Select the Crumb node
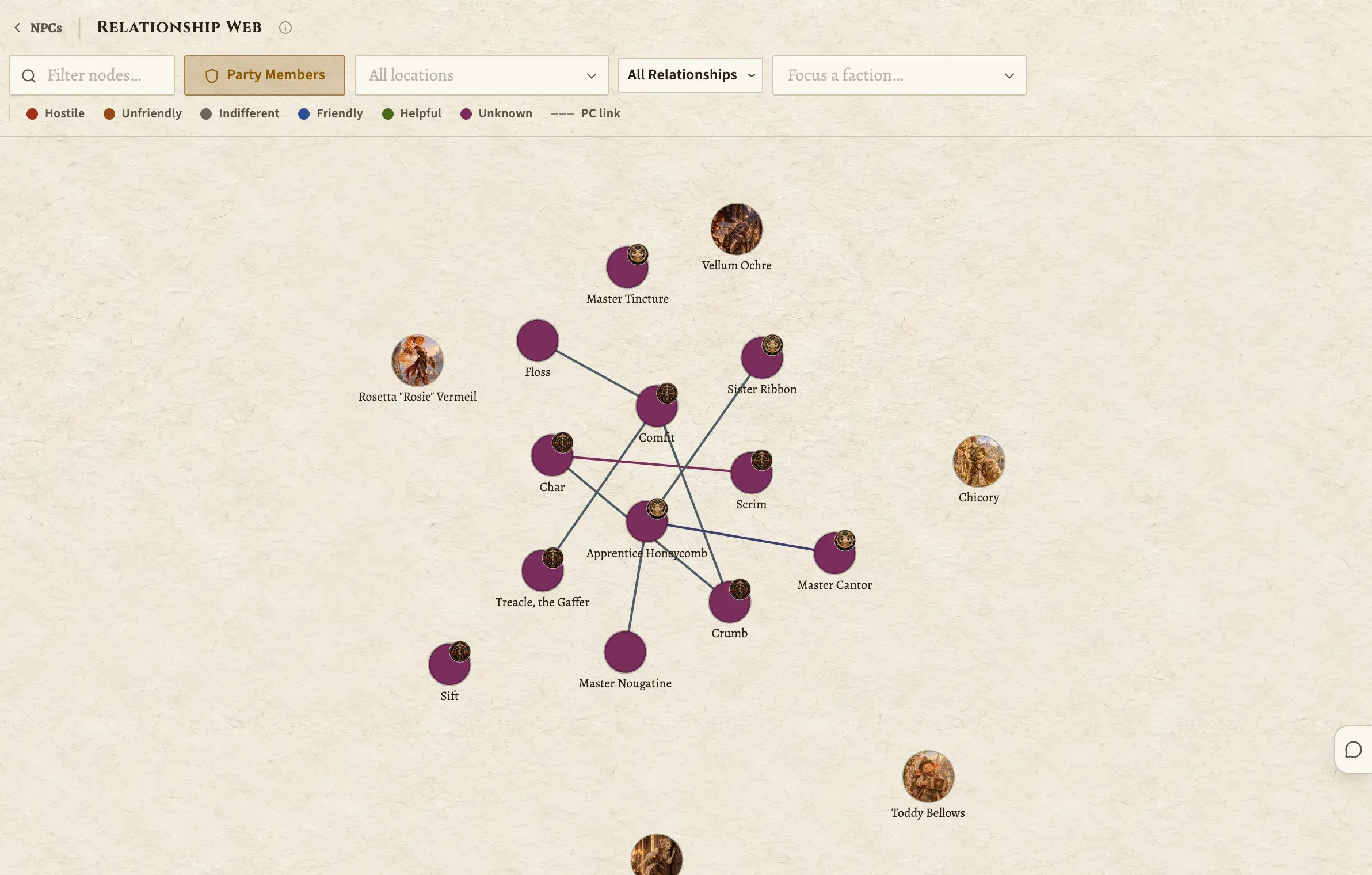The width and height of the screenshot is (1372, 875). 730,602
